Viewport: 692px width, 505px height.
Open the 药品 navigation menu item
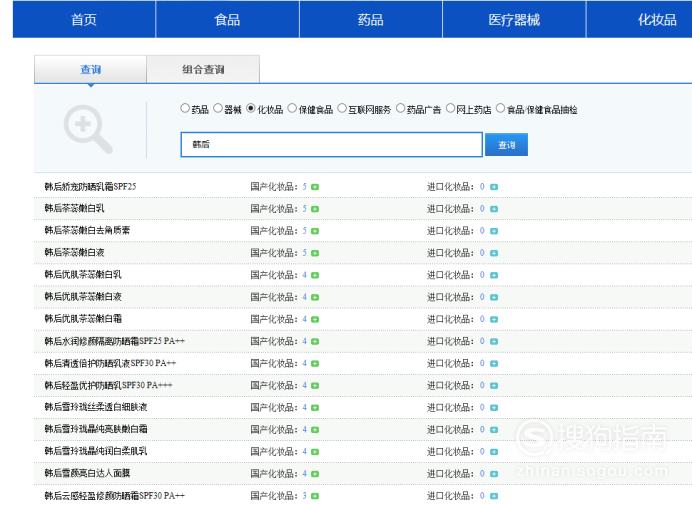[x=371, y=19]
